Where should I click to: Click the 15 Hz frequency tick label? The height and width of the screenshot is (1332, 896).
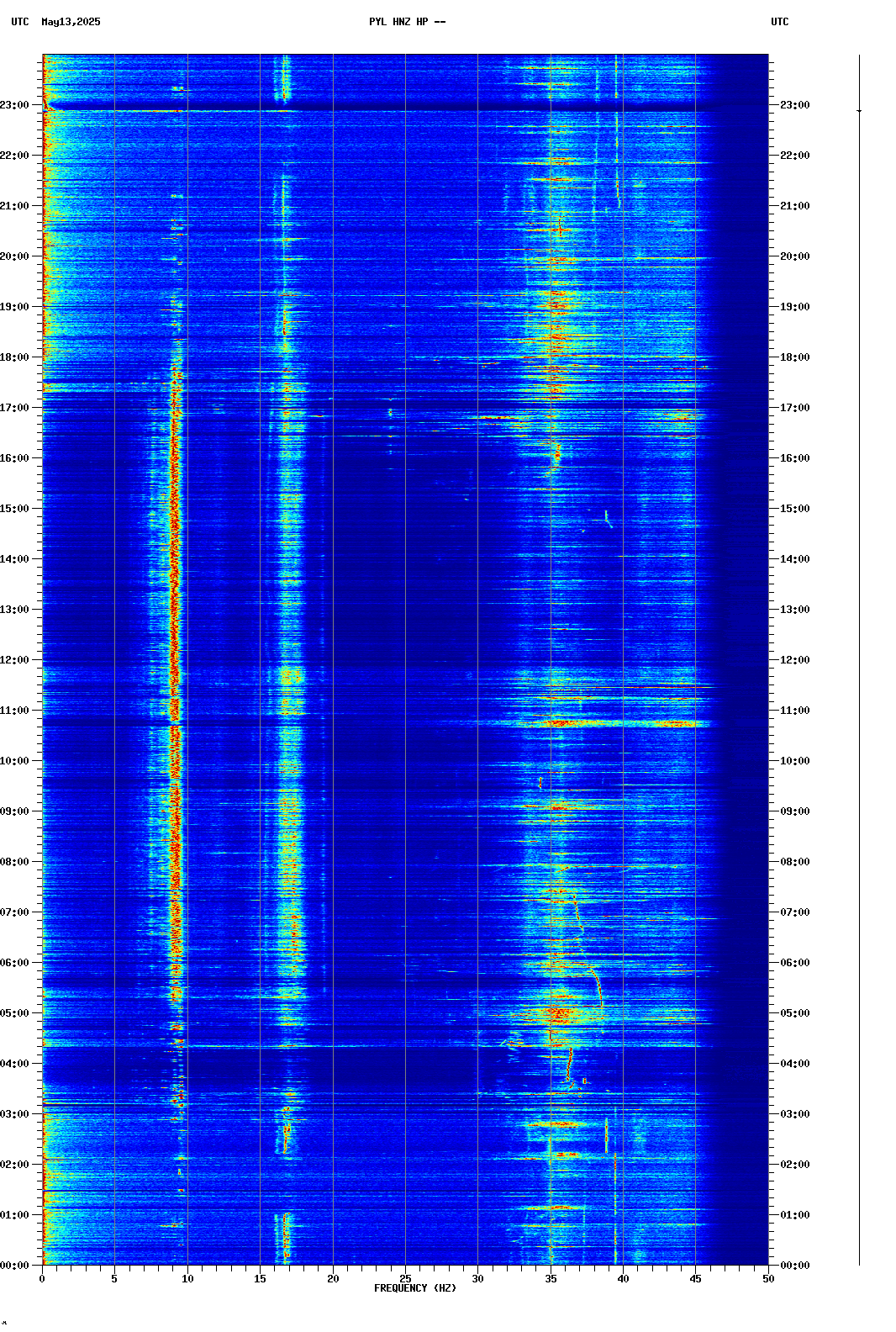[260, 1279]
